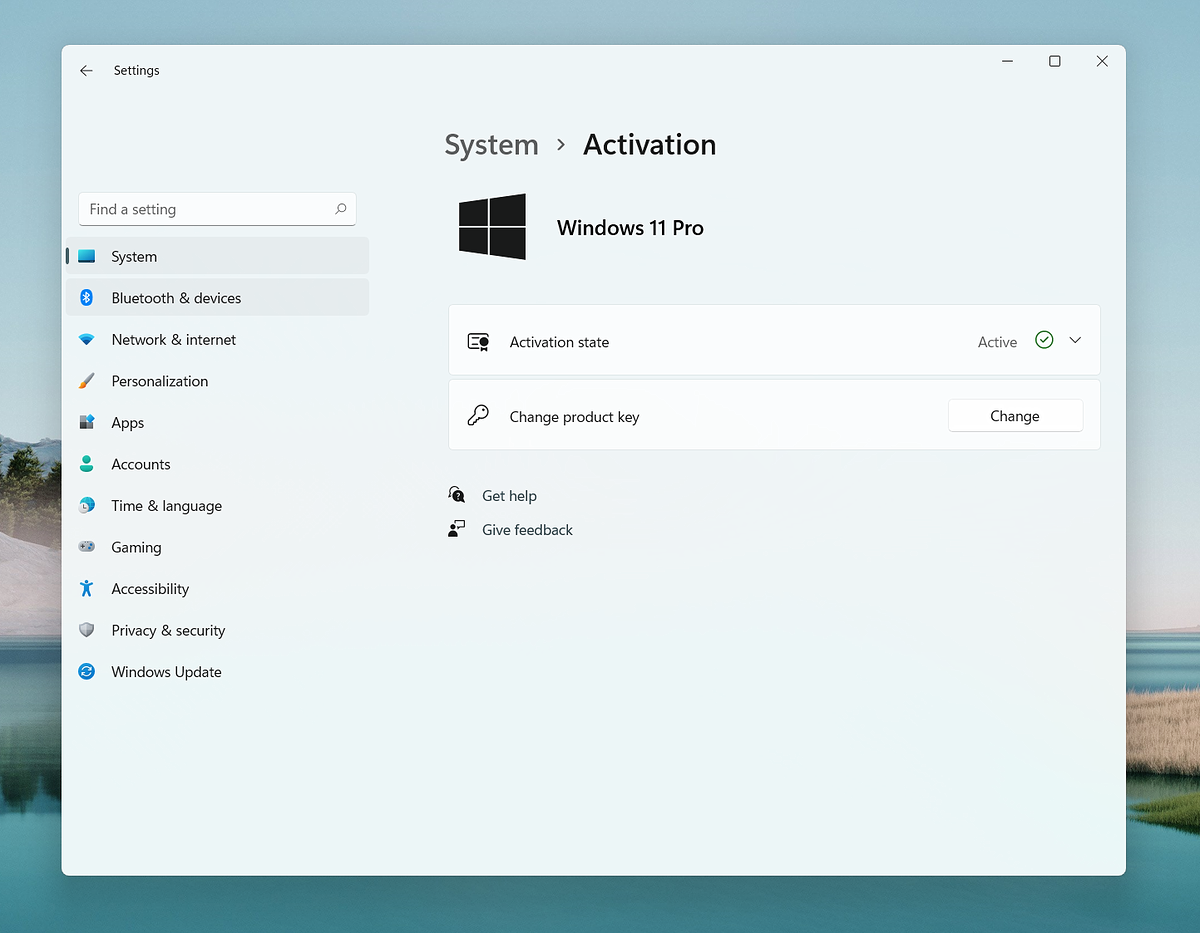
Task: Open Accessibility settings
Action: 217,589
